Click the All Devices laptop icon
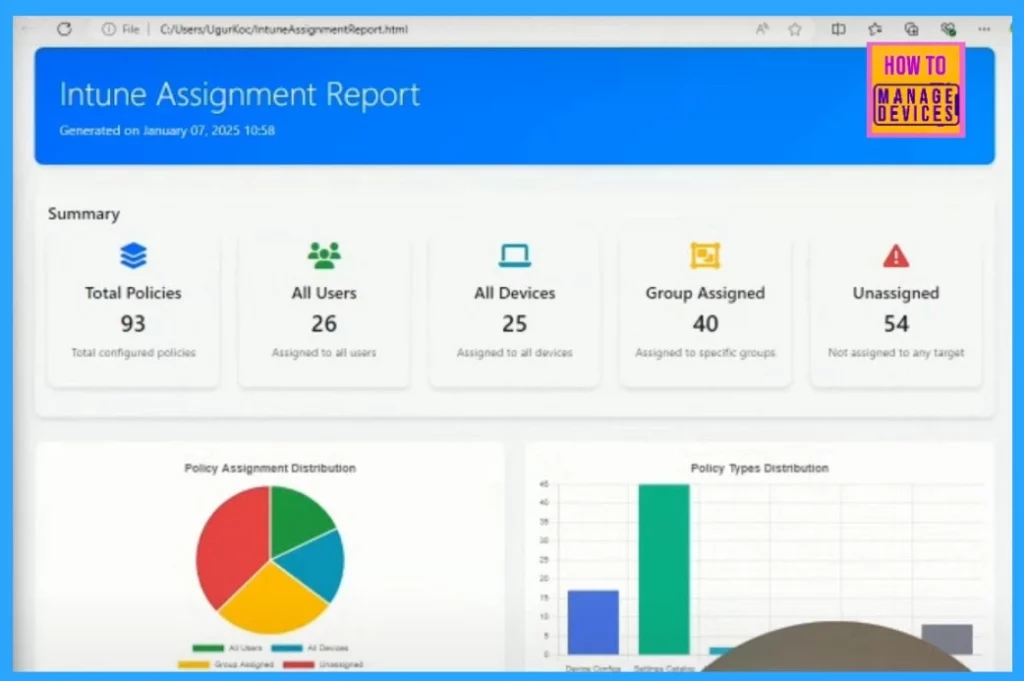The image size is (1024, 681). coord(515,255)
